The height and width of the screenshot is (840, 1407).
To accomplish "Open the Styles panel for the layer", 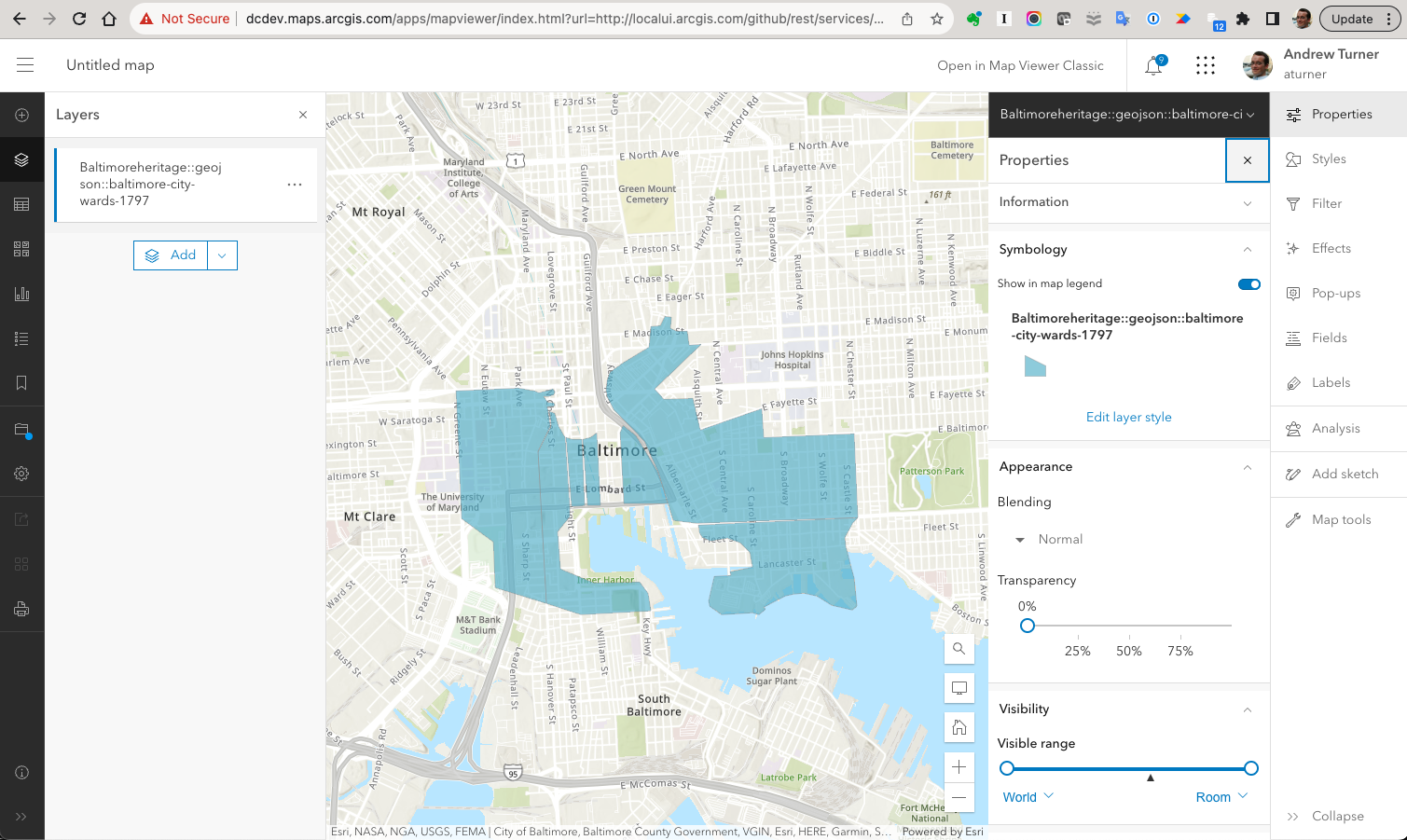I will (1329, 158).
